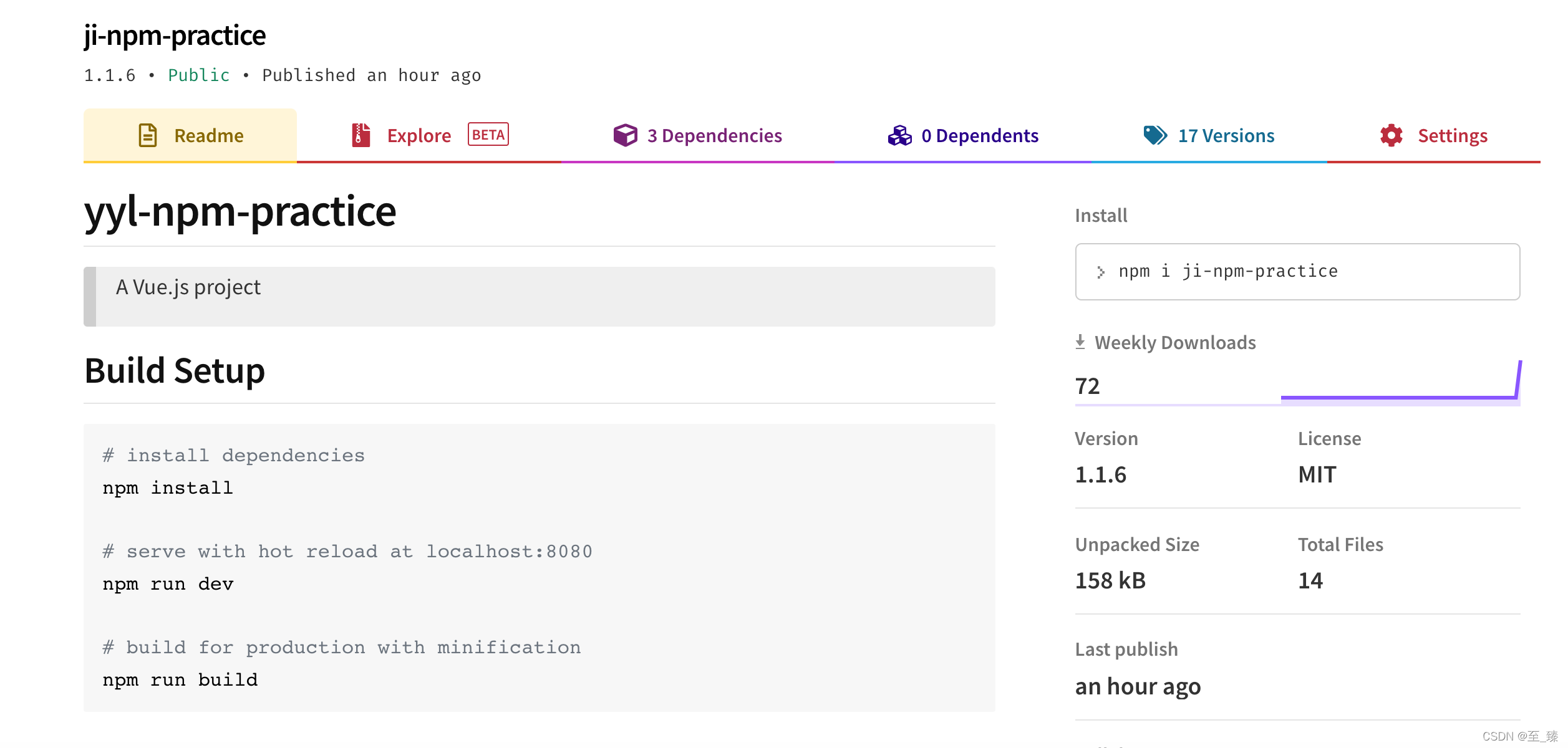
Task: Open the 3 Dependencies tab
Action: 714,136
